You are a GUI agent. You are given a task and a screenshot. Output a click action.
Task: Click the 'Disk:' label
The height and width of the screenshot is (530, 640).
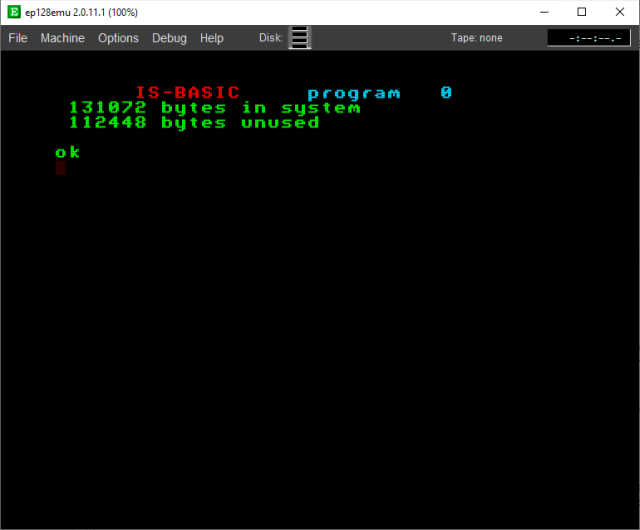[x=271, y=38]
